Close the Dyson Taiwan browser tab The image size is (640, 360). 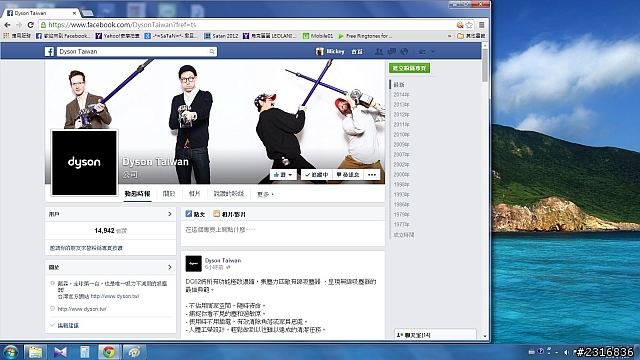[74, 13]
